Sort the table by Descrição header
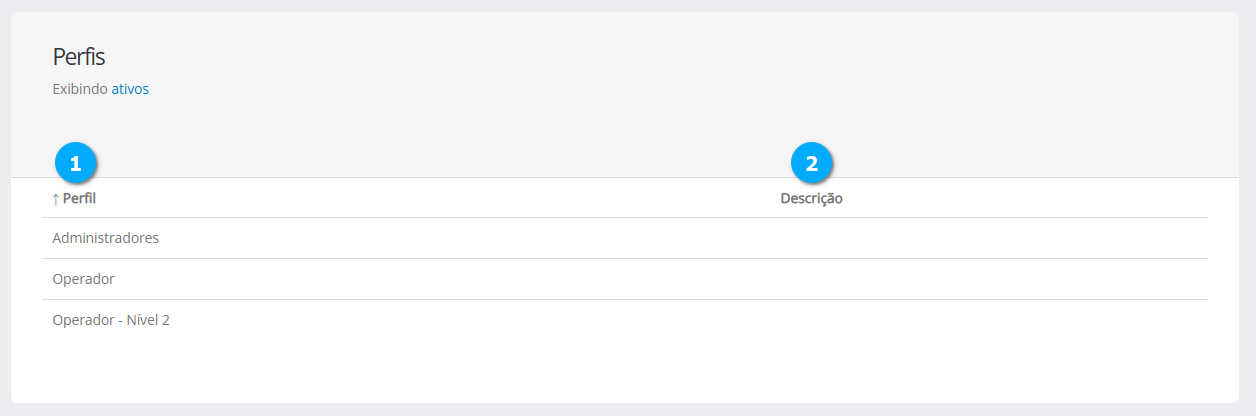This screenshot has height=416, width=1256. point(811,199)
